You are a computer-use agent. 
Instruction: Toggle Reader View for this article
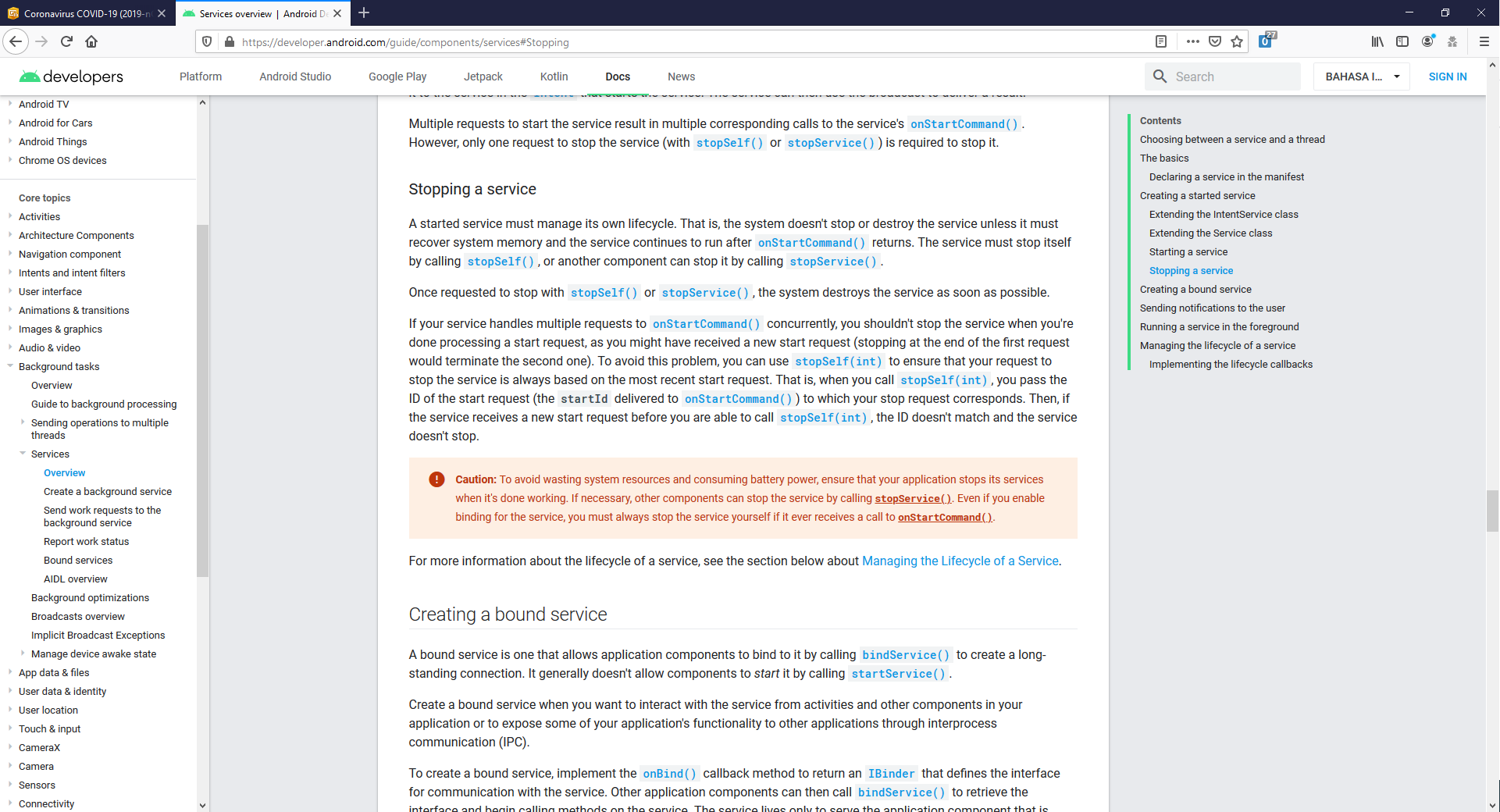coord(1161,41)
